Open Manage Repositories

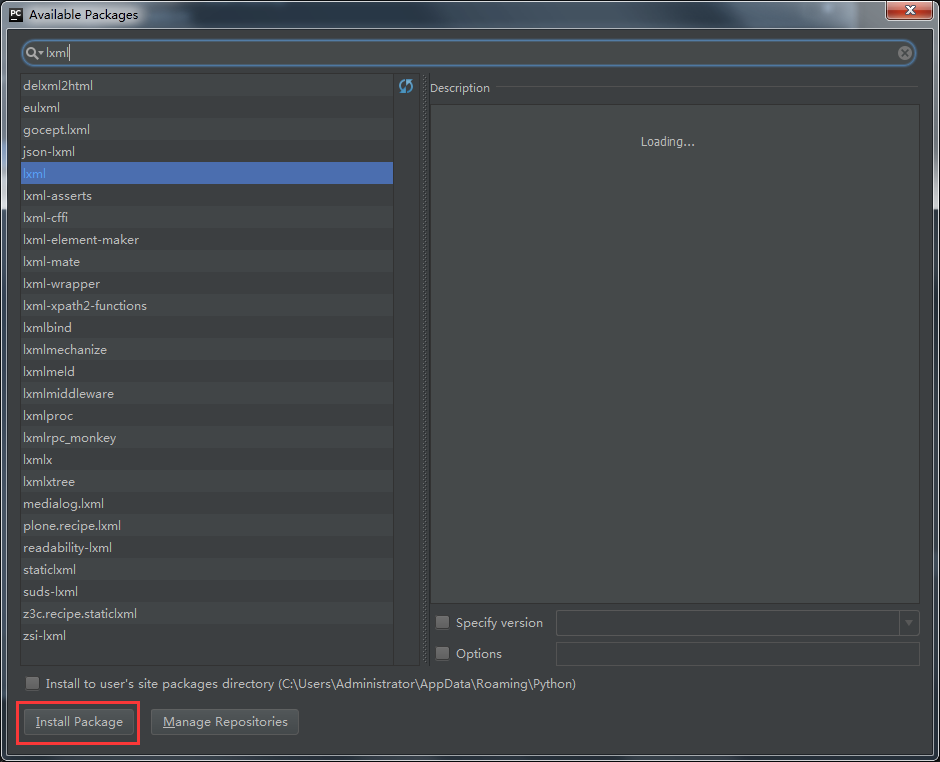225,722
